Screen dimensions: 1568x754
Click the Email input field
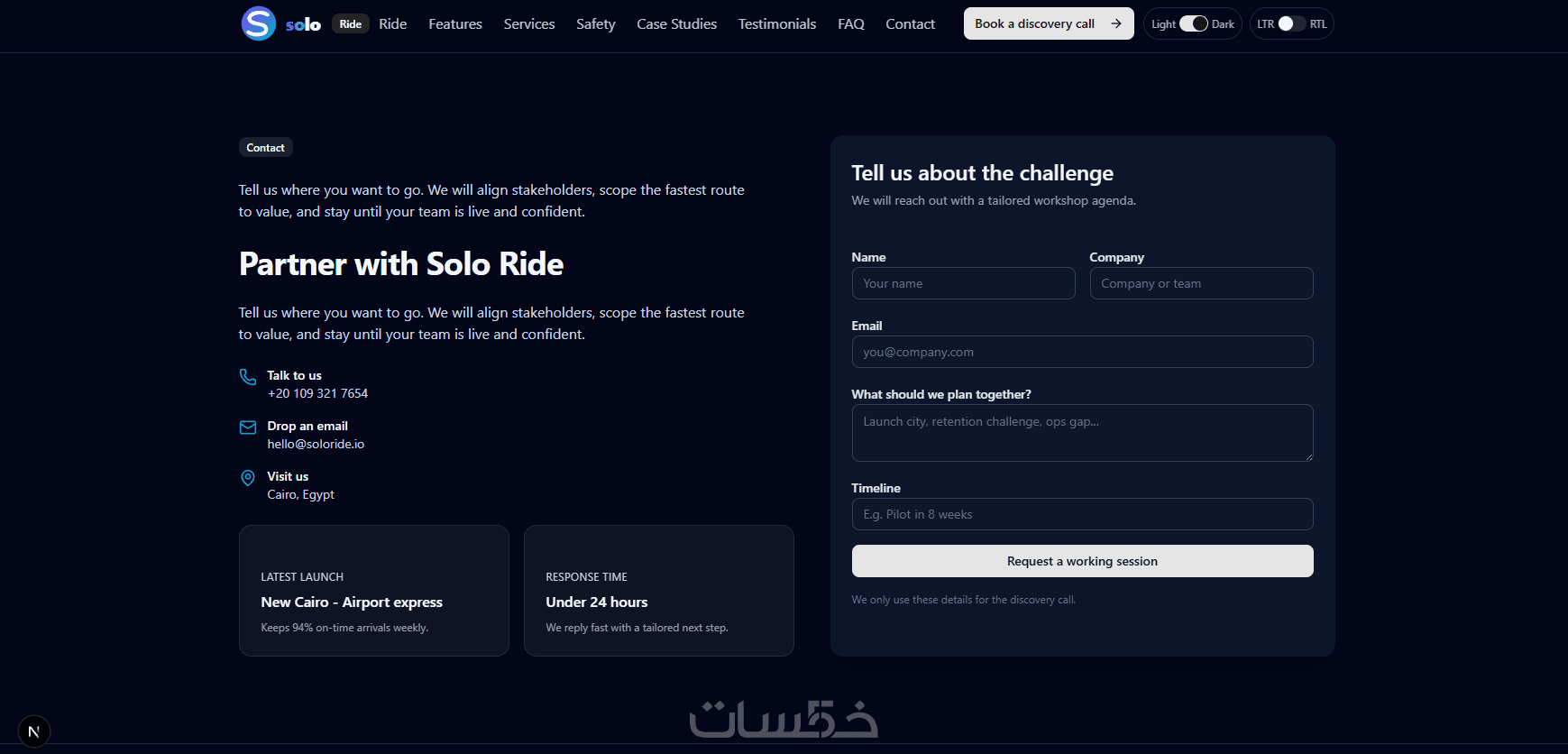[x=1082, y=352]
